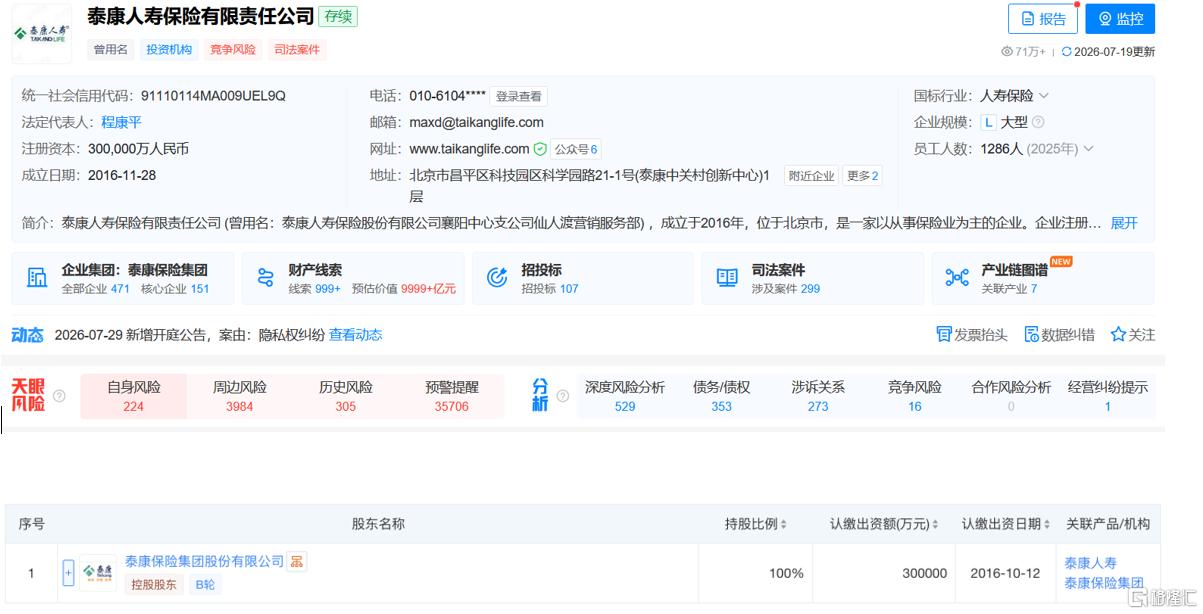Expand shareholder row with plus icon
The height and width of the screenshot is (614, 1203).
[x=68, y=573]
